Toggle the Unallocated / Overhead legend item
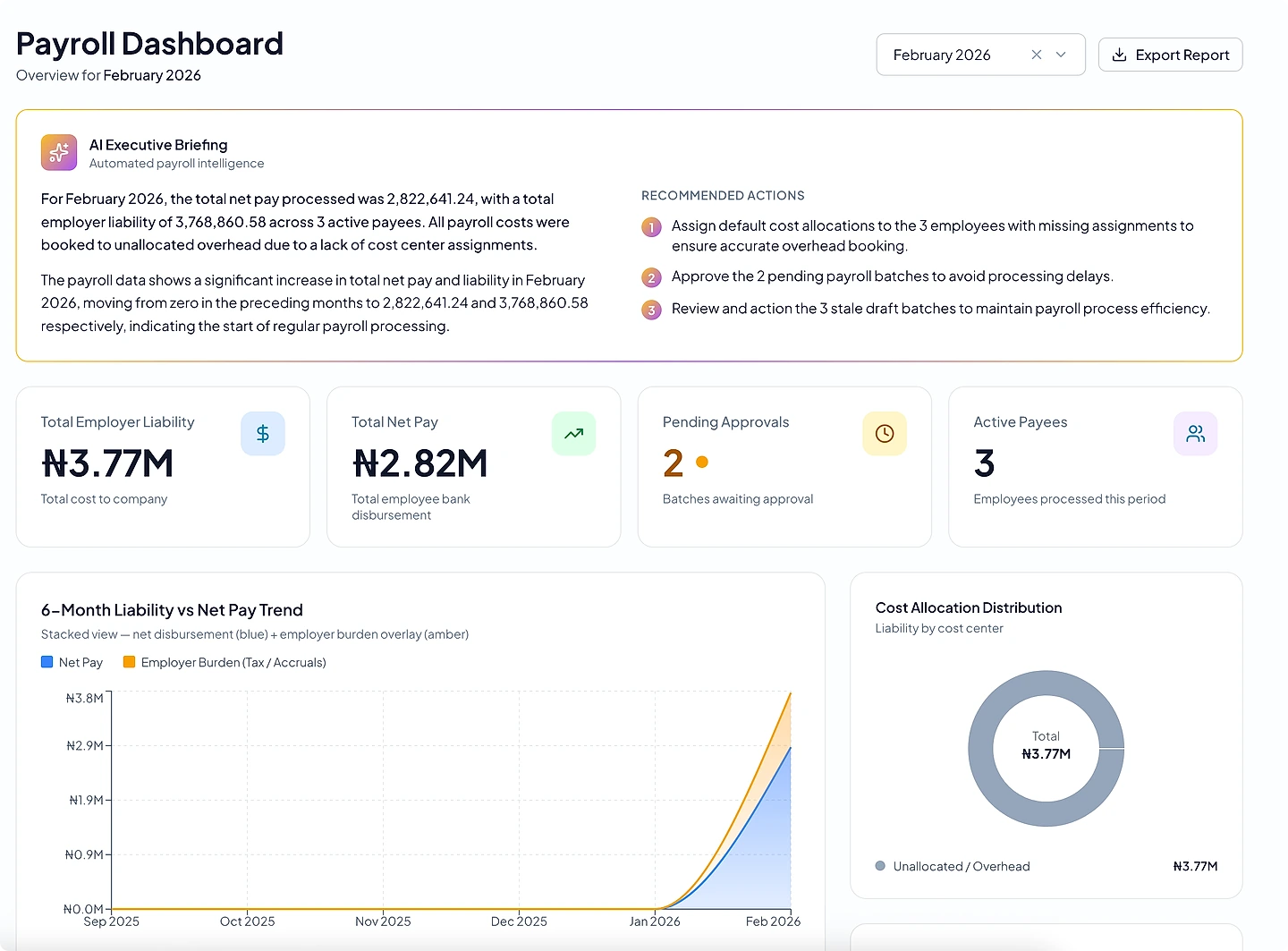 pyautogui.click(x=953, y=866)
